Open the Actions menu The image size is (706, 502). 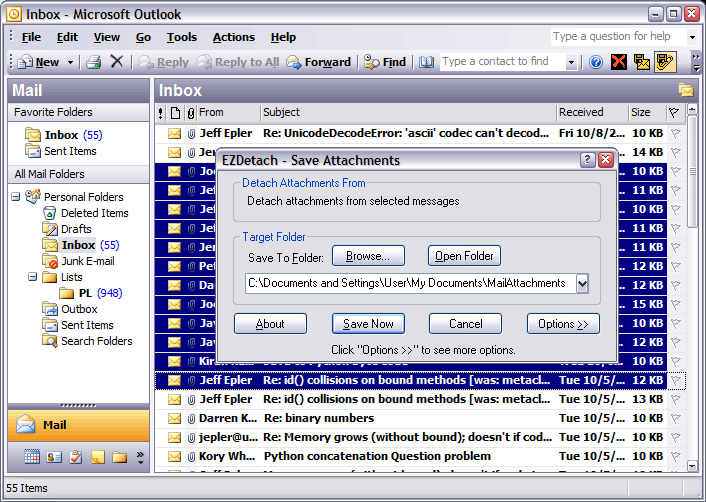click(234, 37)
